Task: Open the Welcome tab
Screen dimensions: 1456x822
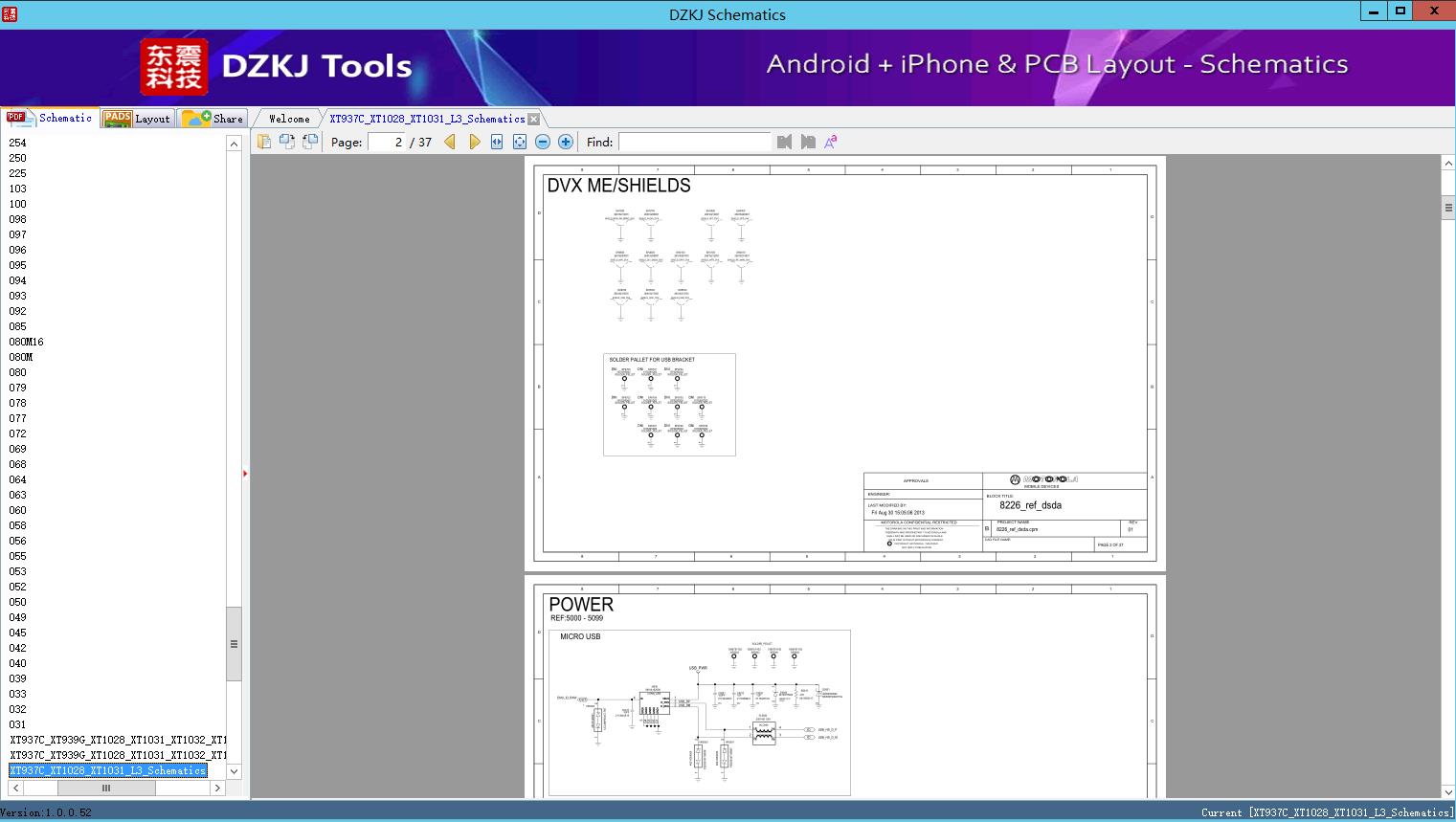Action: click(289, 119)
